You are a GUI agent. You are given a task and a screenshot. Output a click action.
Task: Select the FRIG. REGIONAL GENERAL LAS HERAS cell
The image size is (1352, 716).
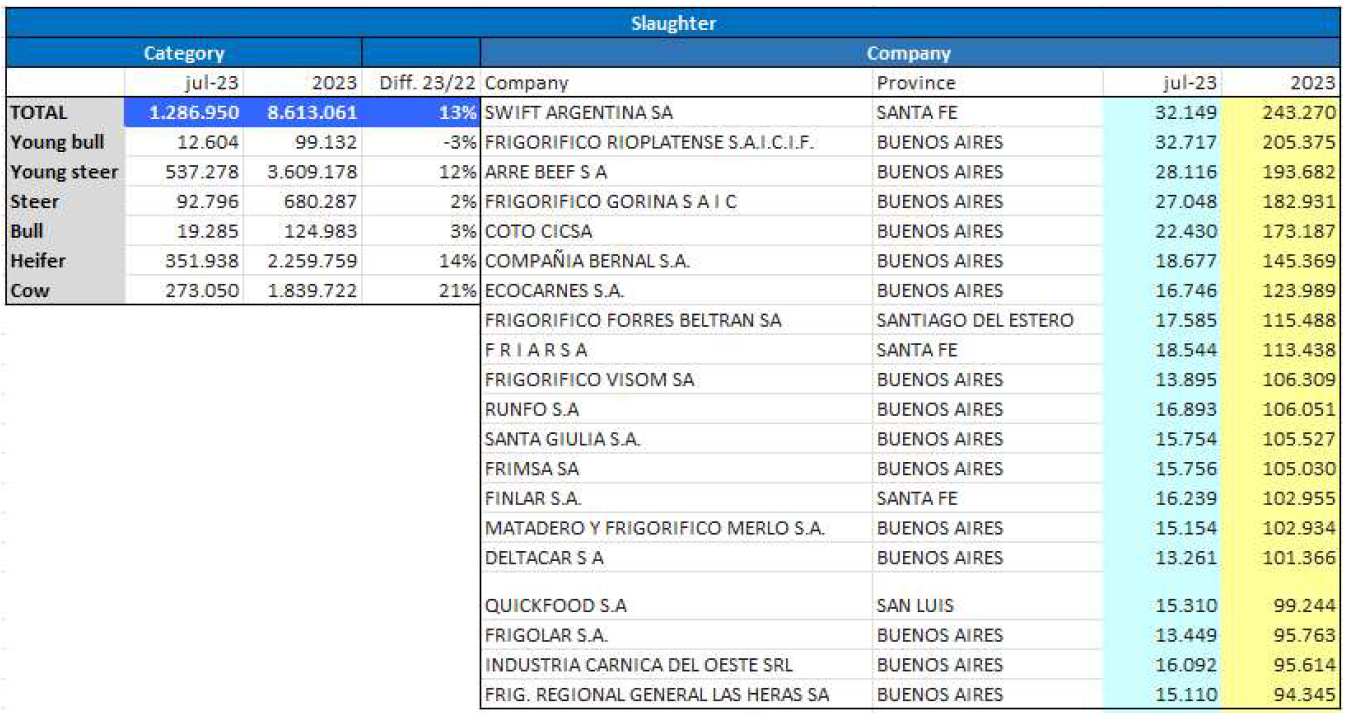tap(656, 694)
